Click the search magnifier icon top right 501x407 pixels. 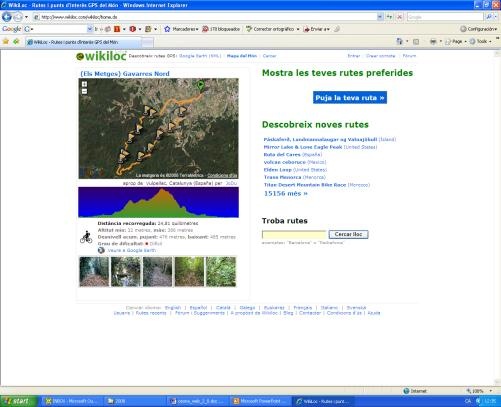tap(489, 17)
